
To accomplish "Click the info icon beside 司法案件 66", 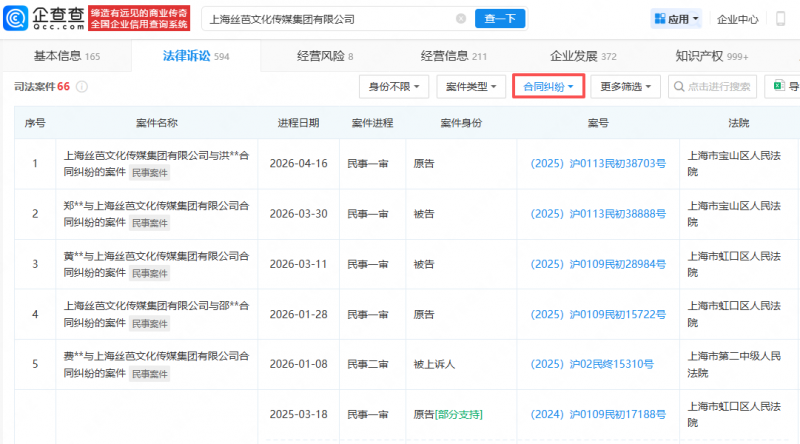I will (82, 87).
